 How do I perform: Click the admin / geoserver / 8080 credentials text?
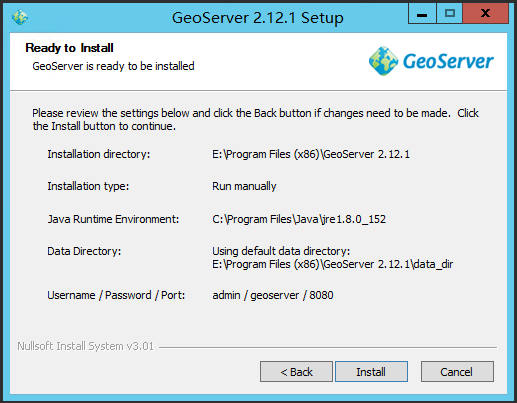[273, 295]
